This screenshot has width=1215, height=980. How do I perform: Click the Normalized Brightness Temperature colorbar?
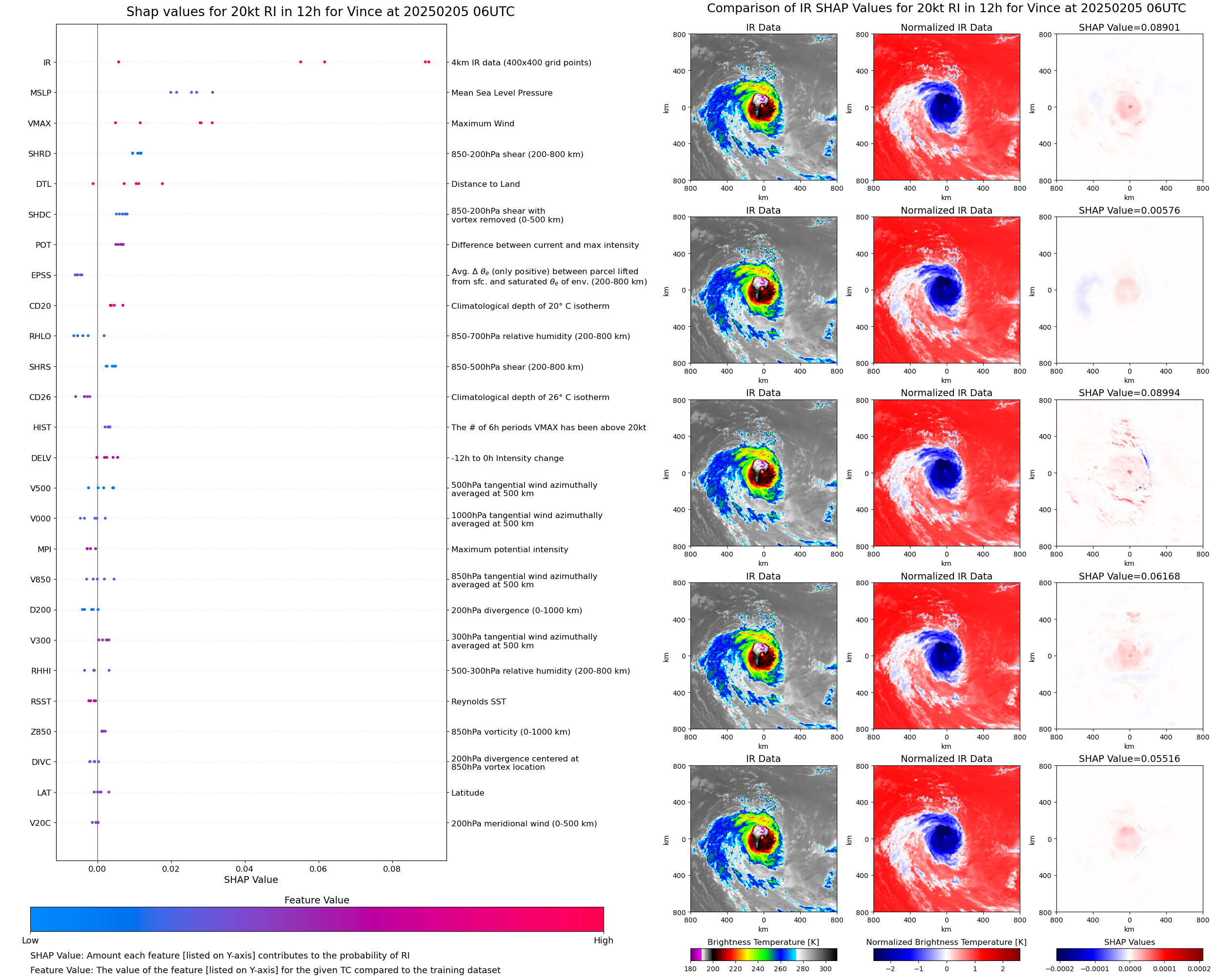coord(946,955)
